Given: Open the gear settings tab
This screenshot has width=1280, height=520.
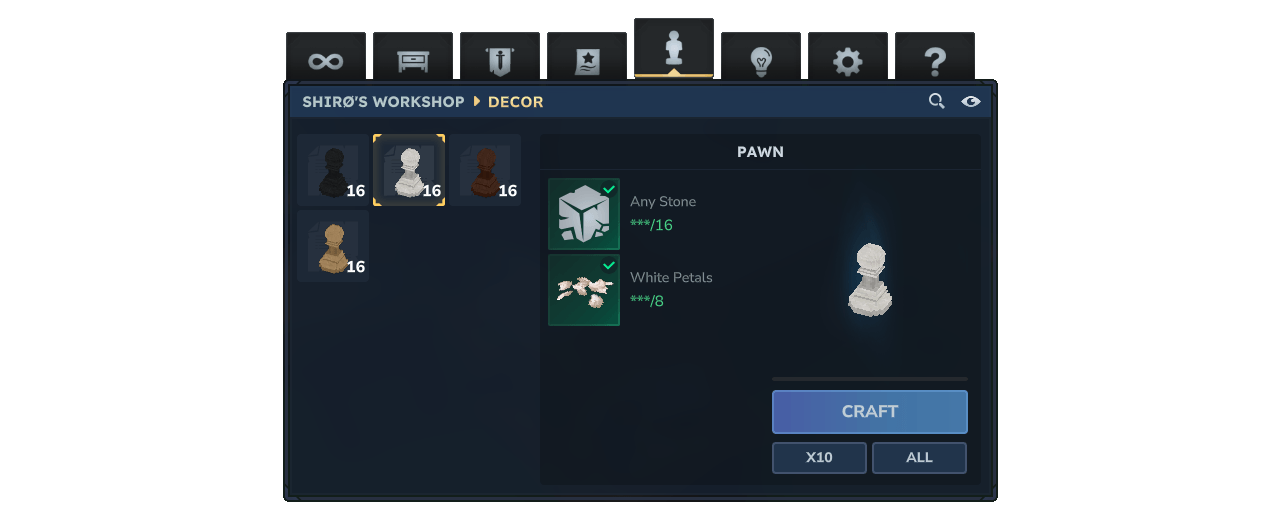Looking at the screenshot, I should pyautogui.click(x=847, y=57).
